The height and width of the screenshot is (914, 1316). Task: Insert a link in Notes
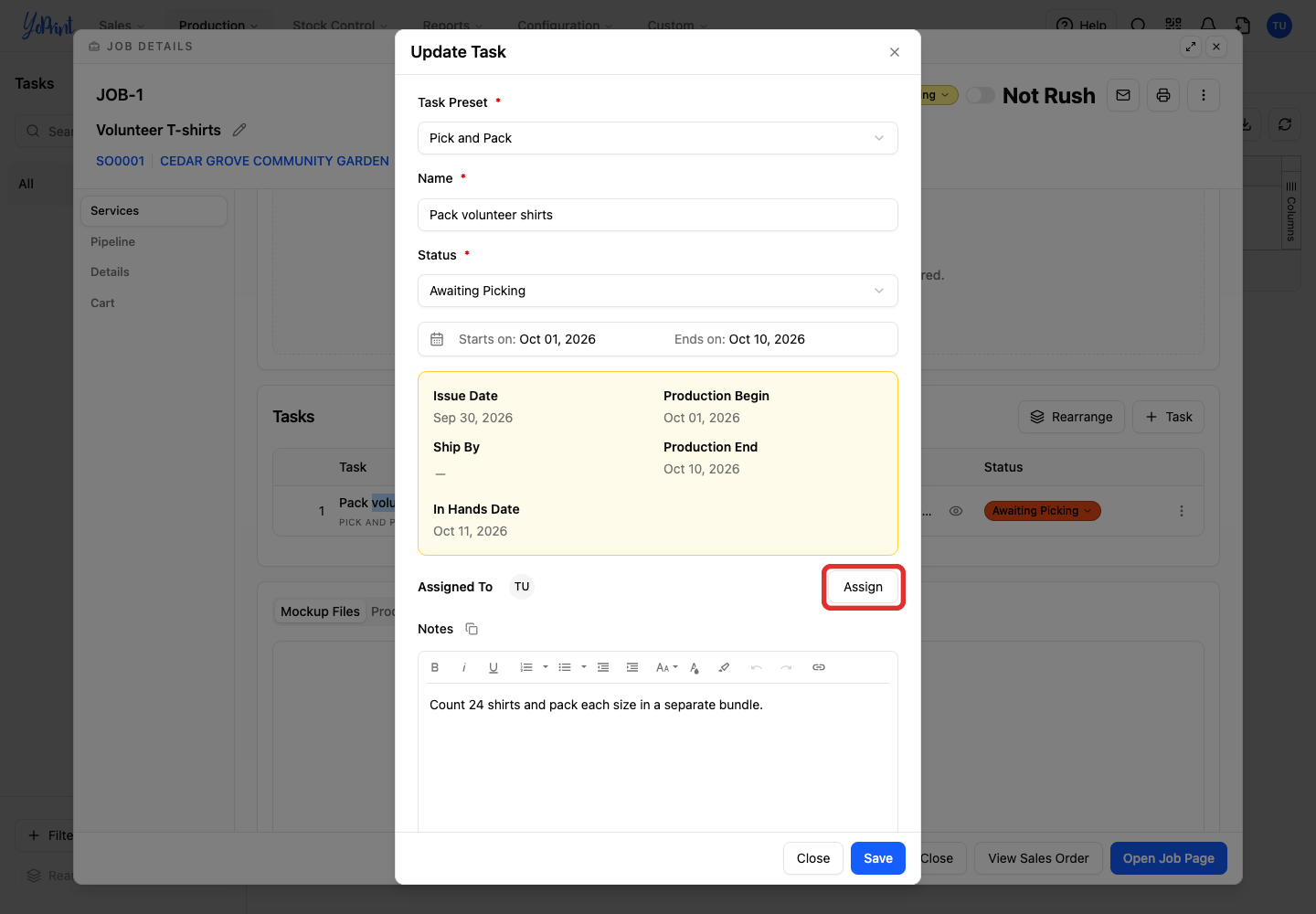pos(819,667)
